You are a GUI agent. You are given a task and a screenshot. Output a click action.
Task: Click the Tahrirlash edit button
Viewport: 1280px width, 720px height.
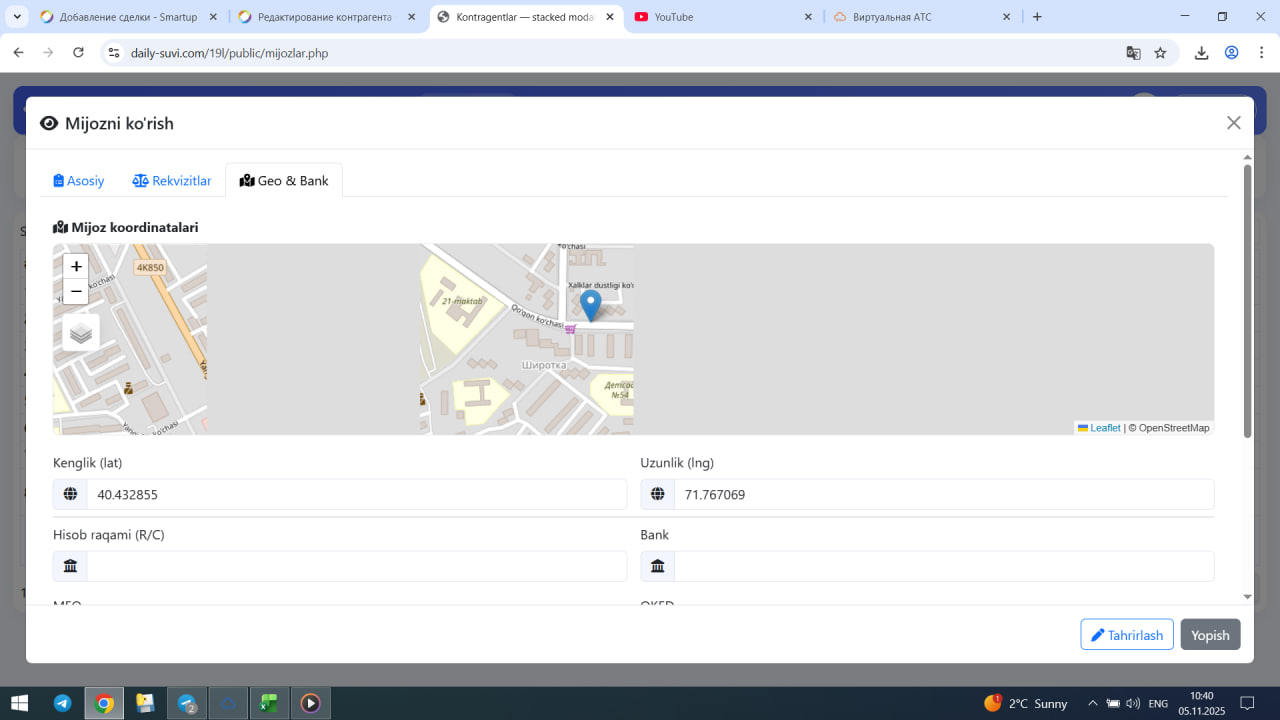1127,635
